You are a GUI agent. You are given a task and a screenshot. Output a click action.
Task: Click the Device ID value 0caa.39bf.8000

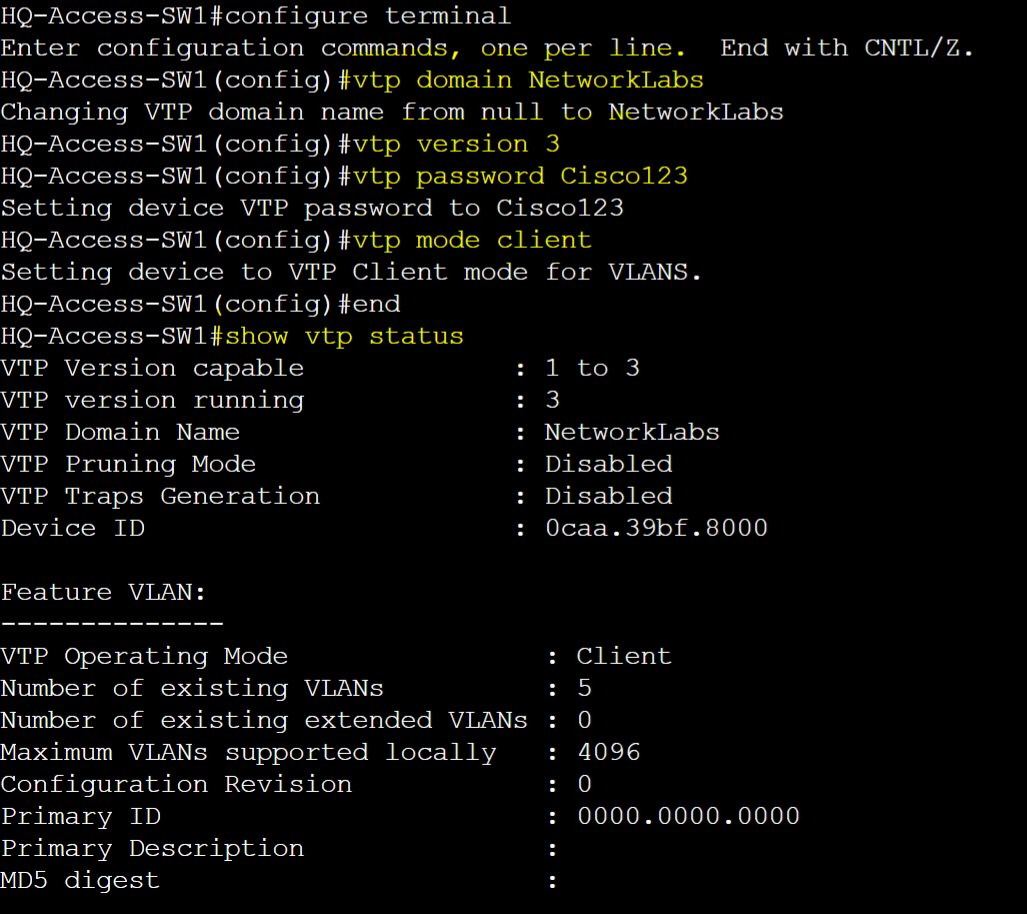pyautogui.click(x=656, y=528)
